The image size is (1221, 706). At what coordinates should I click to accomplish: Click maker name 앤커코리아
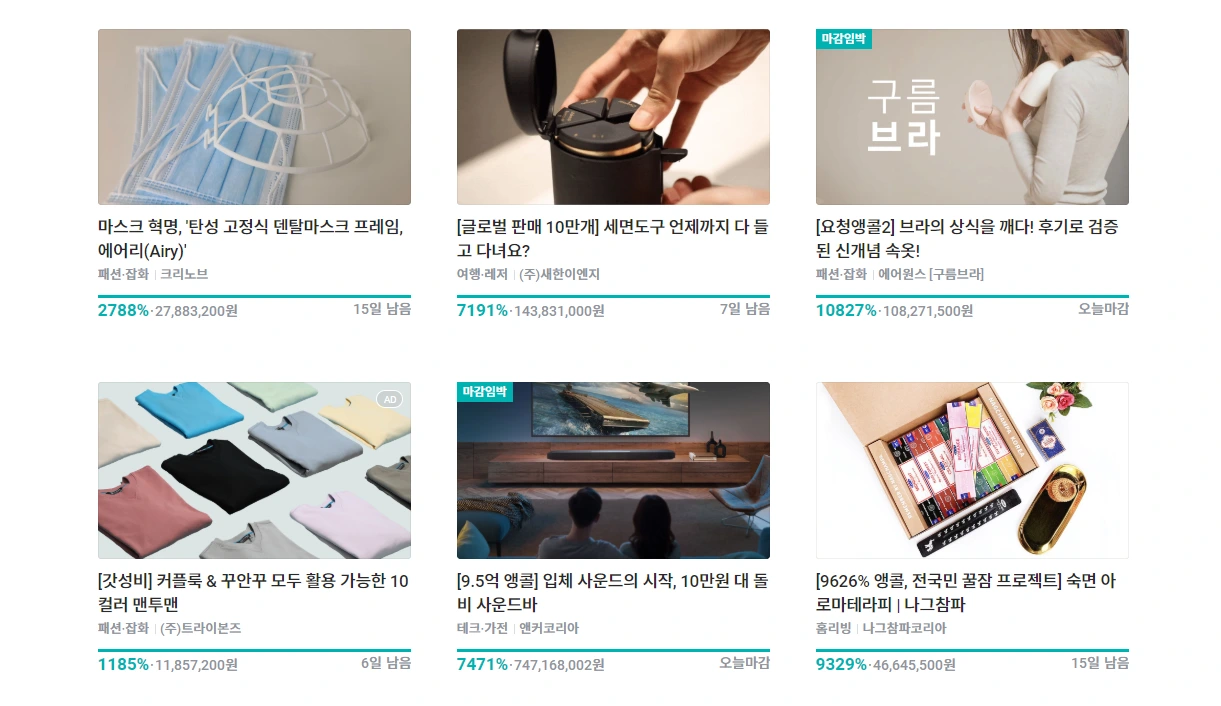tap(549, 628)
